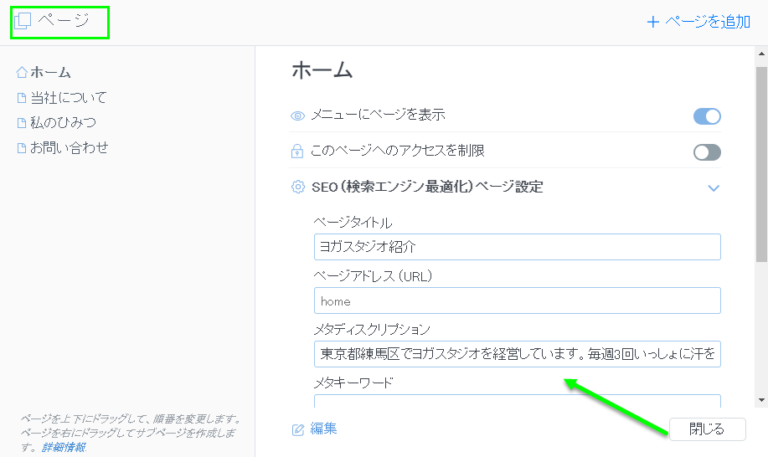Click the ホーム page heading text
The image size is (768, 457).
[x=322, y=71]
